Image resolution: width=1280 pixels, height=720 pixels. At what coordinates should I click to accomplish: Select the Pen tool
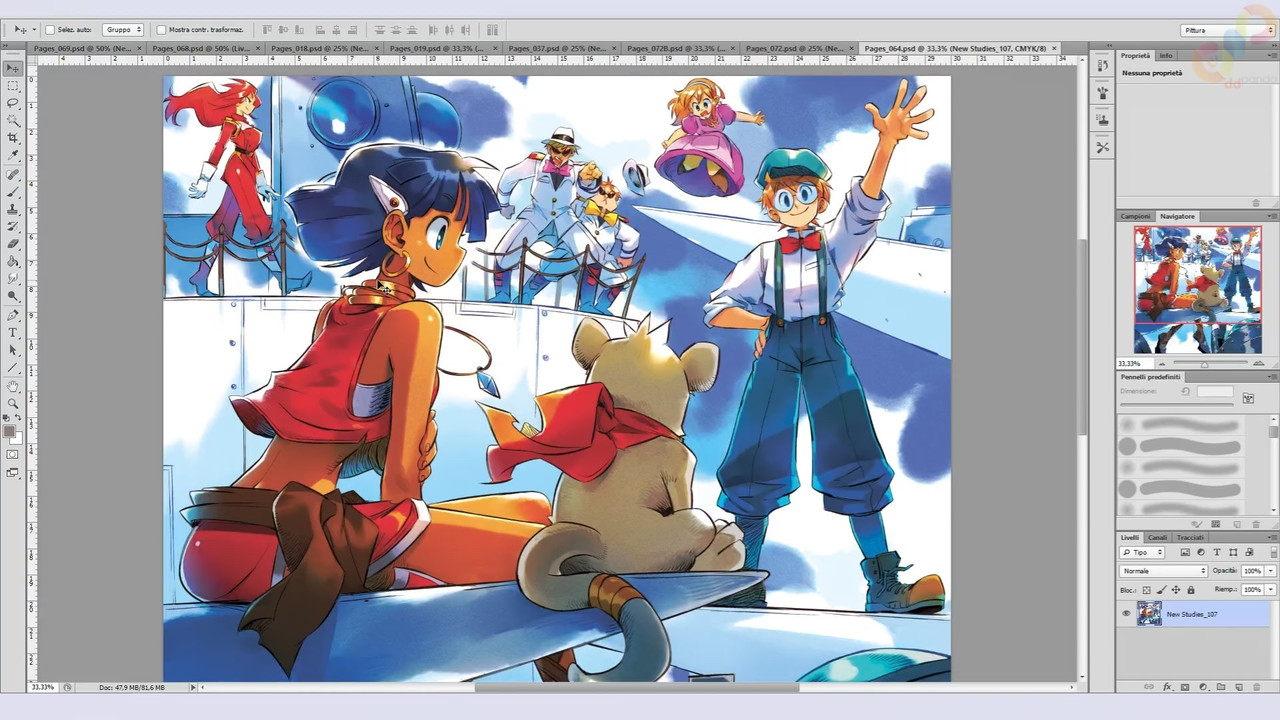(x=13, y=315)
